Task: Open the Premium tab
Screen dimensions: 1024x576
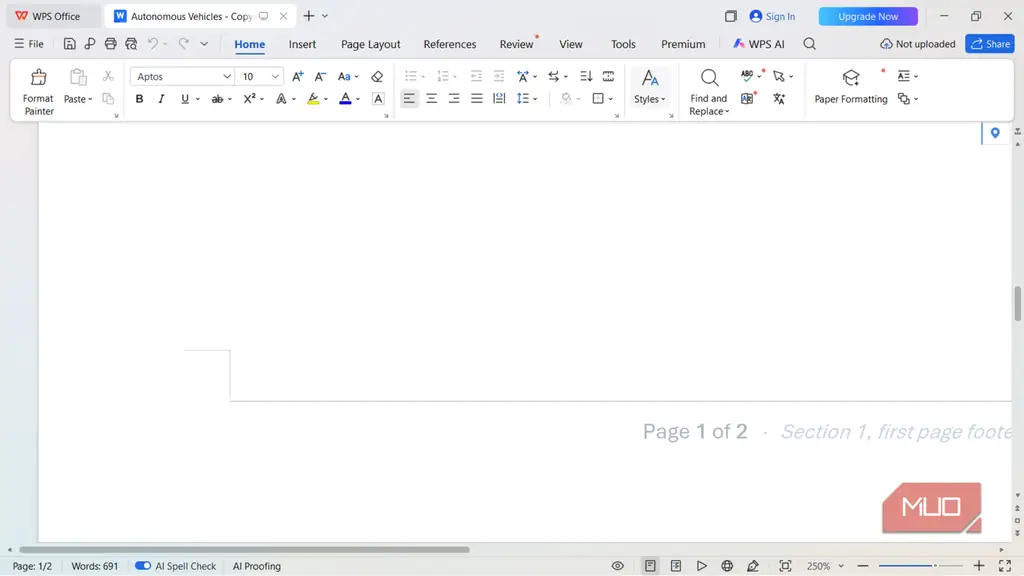Action: (683, 44)
